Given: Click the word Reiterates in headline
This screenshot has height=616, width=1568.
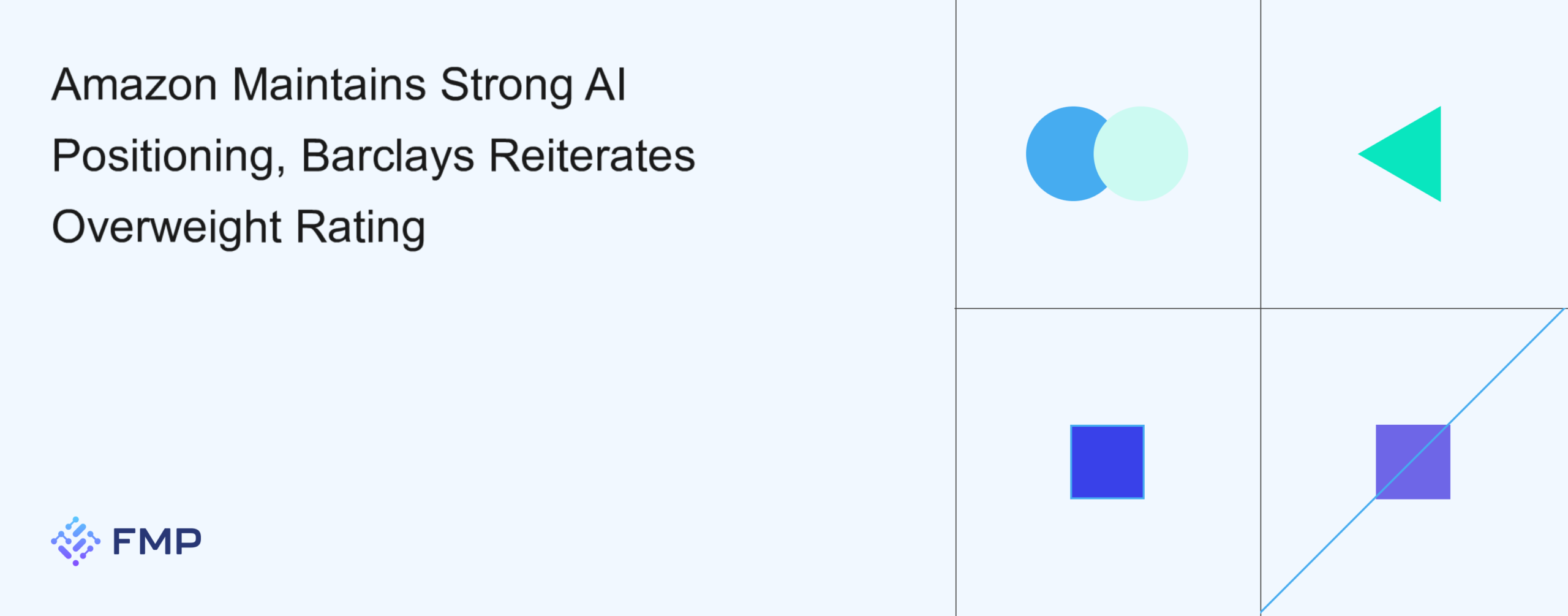Looking at the screenshot, I should [592, 156].
